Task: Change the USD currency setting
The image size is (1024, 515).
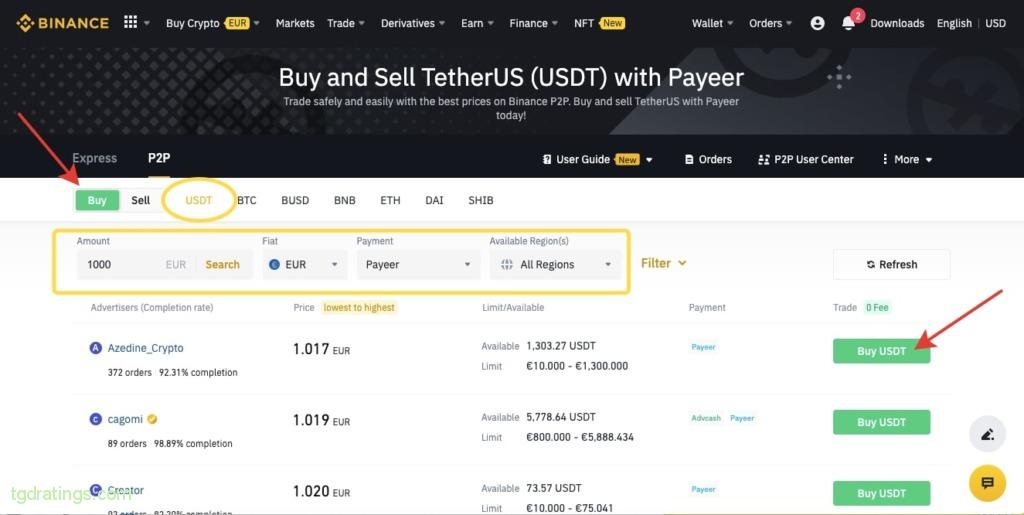Action: point(995,23)
